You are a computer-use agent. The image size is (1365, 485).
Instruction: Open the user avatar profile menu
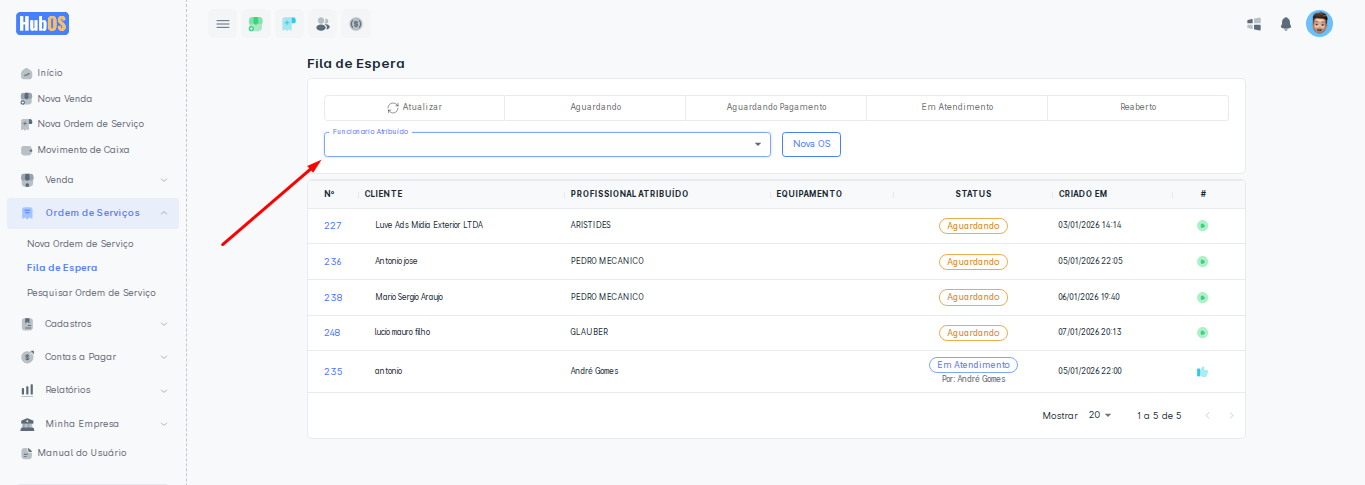[1319, 24]
